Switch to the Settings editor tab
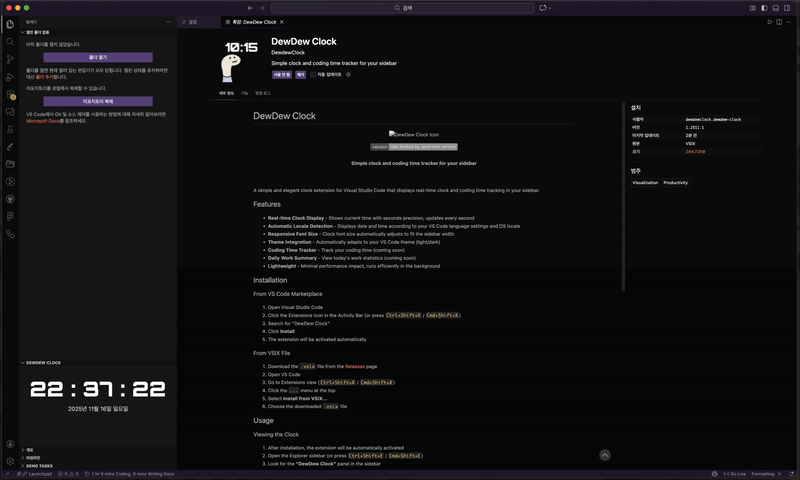 point(190,22)
